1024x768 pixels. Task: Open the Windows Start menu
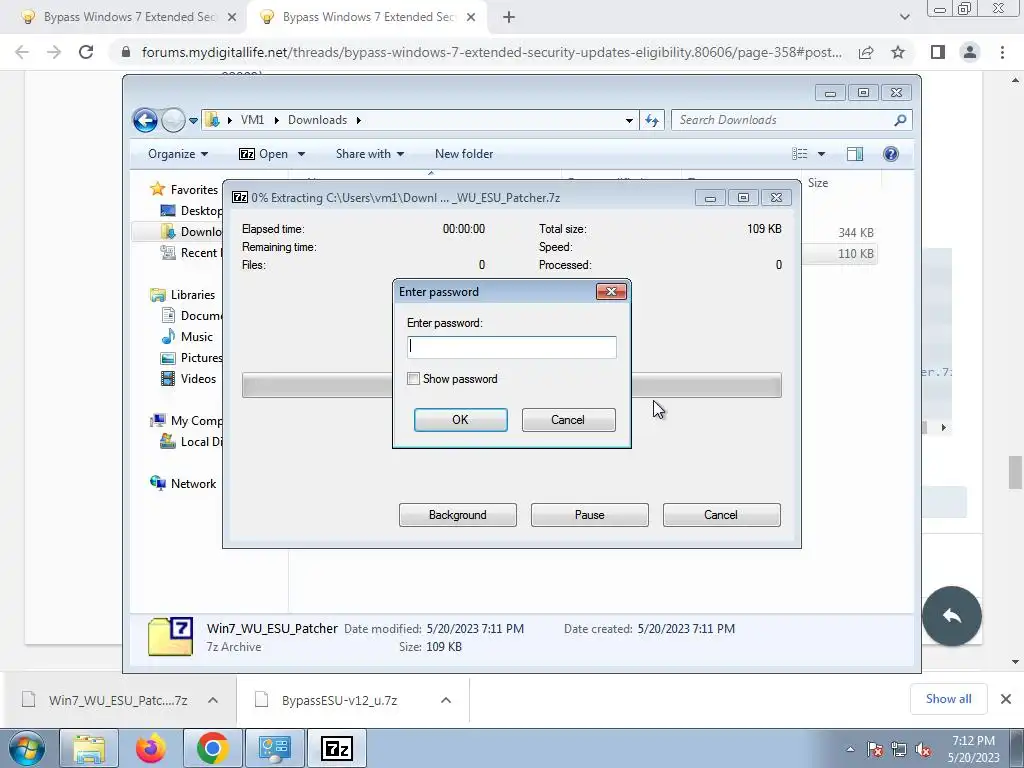pos(27,748)
